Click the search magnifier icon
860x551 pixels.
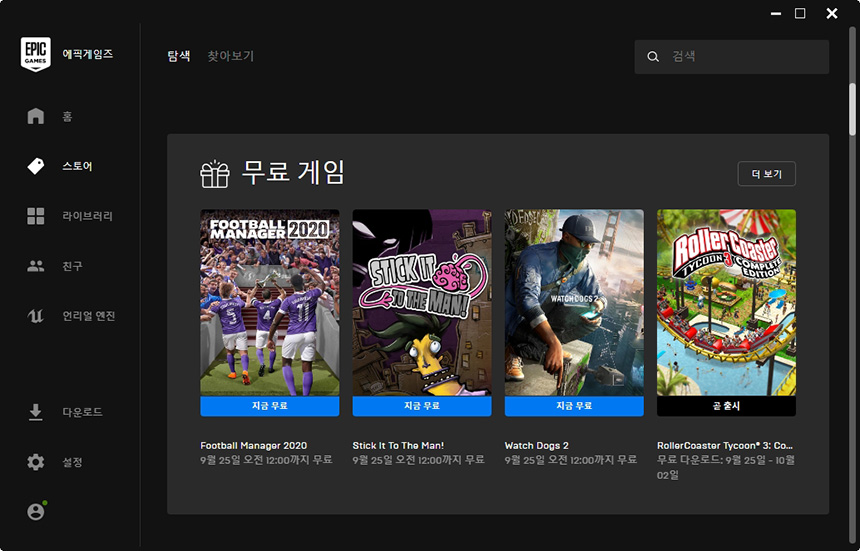coord(653,56)
